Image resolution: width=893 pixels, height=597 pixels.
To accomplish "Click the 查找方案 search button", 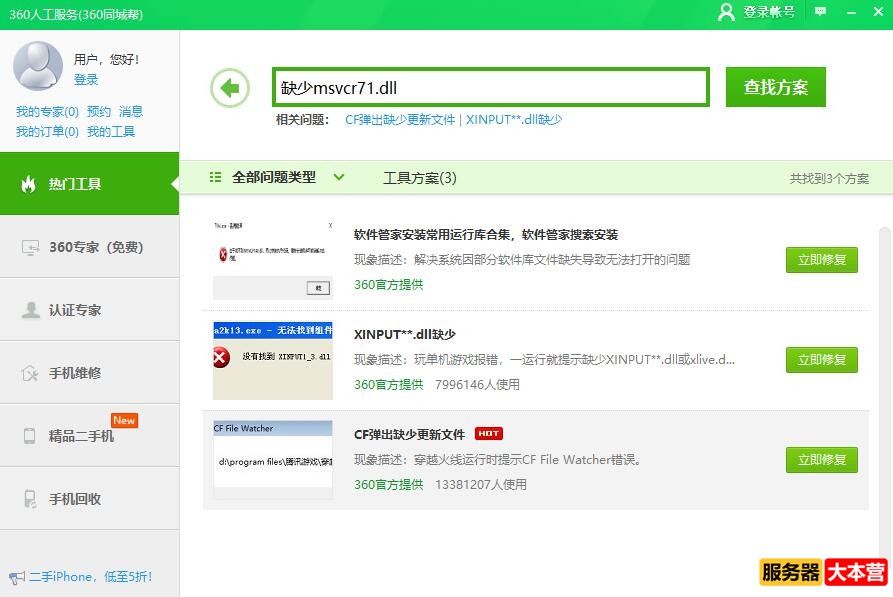I will pos(775,87).
